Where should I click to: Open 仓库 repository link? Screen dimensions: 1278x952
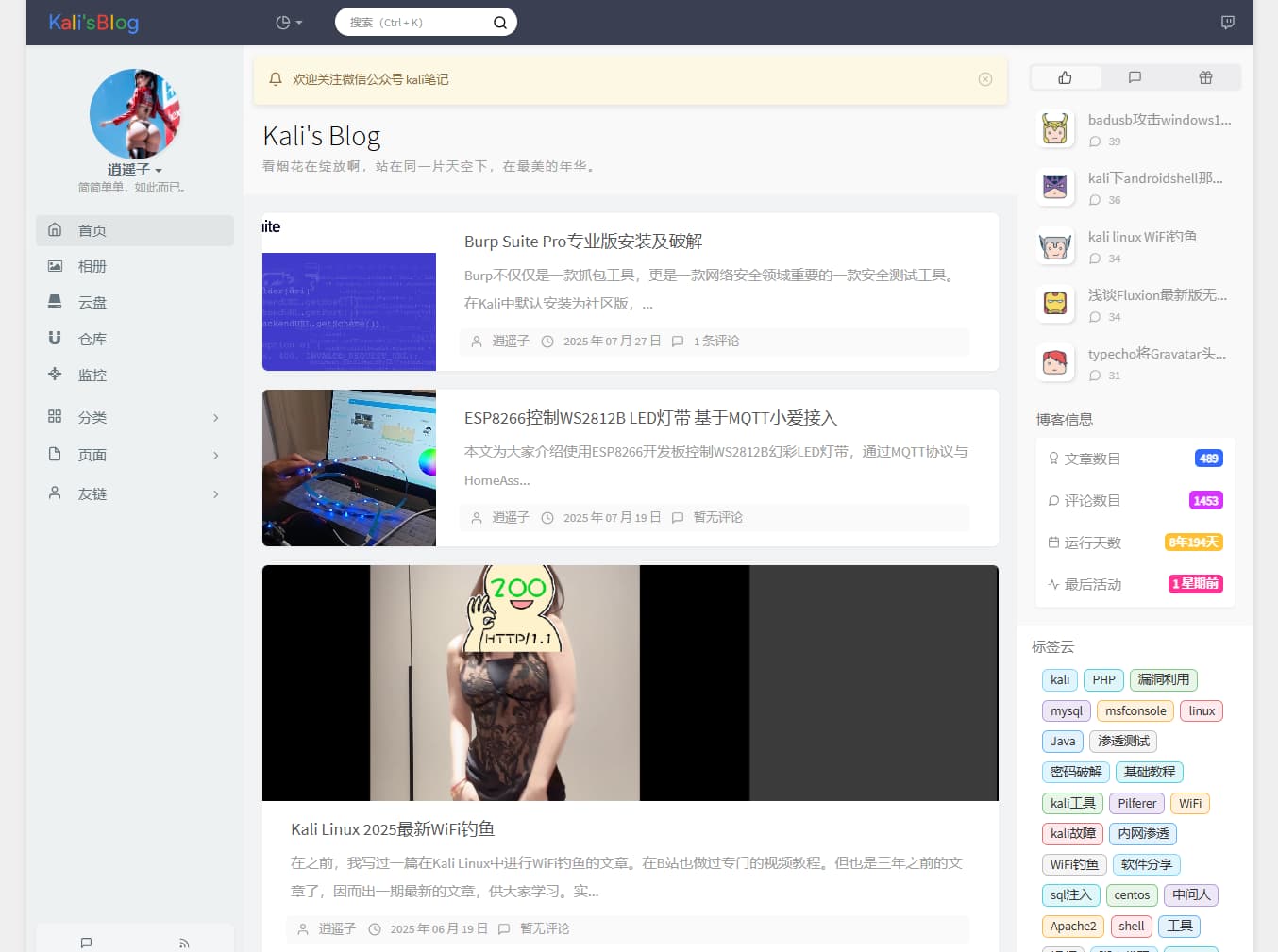tap(92, 339)
